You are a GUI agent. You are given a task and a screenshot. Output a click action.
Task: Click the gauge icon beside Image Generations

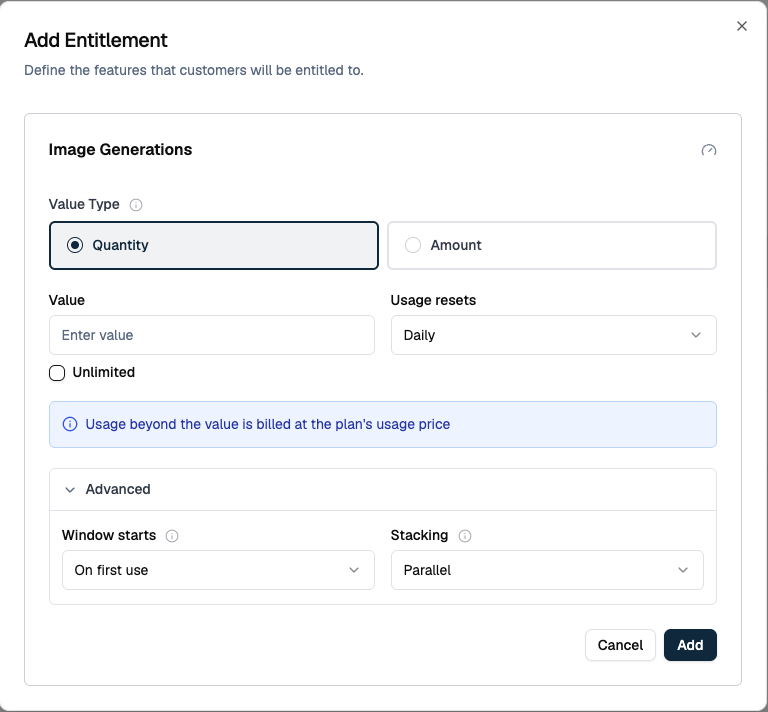pyautogui.click(x=709, y=150)
